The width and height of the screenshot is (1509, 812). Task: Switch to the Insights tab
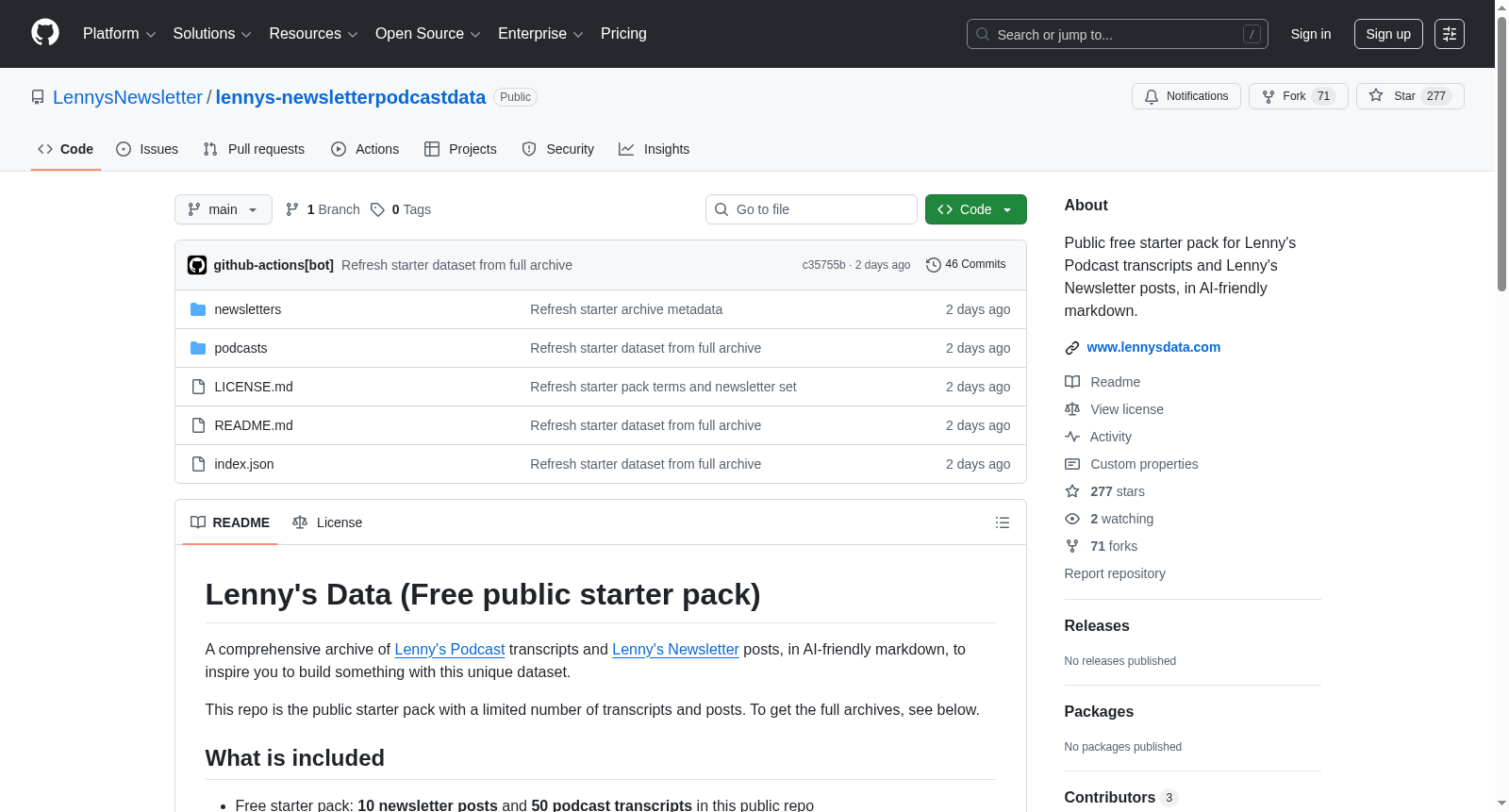(x=655, y=149)
